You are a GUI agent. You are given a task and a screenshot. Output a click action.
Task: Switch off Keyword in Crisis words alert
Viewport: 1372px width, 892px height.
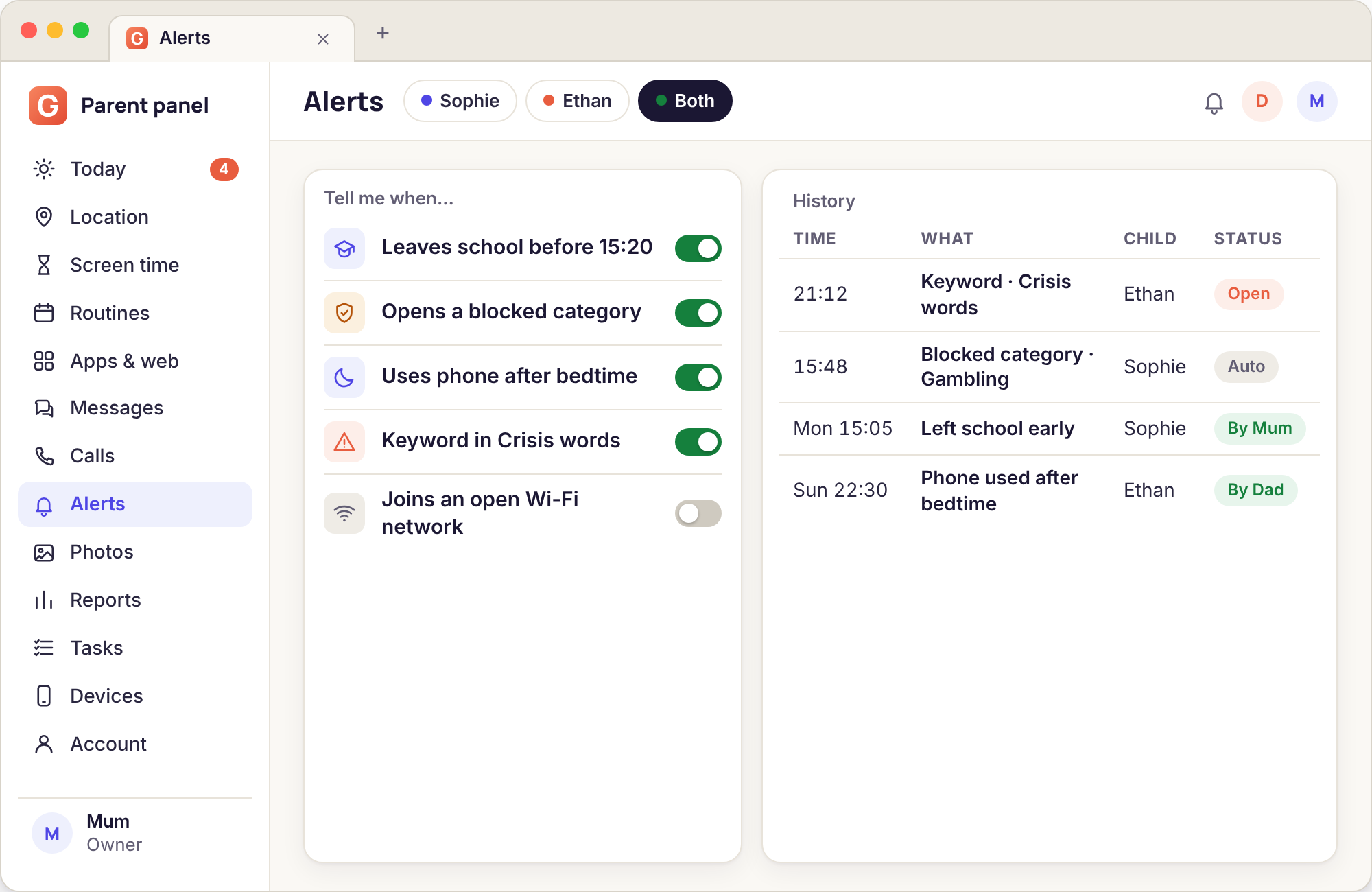tap(698, 442)
